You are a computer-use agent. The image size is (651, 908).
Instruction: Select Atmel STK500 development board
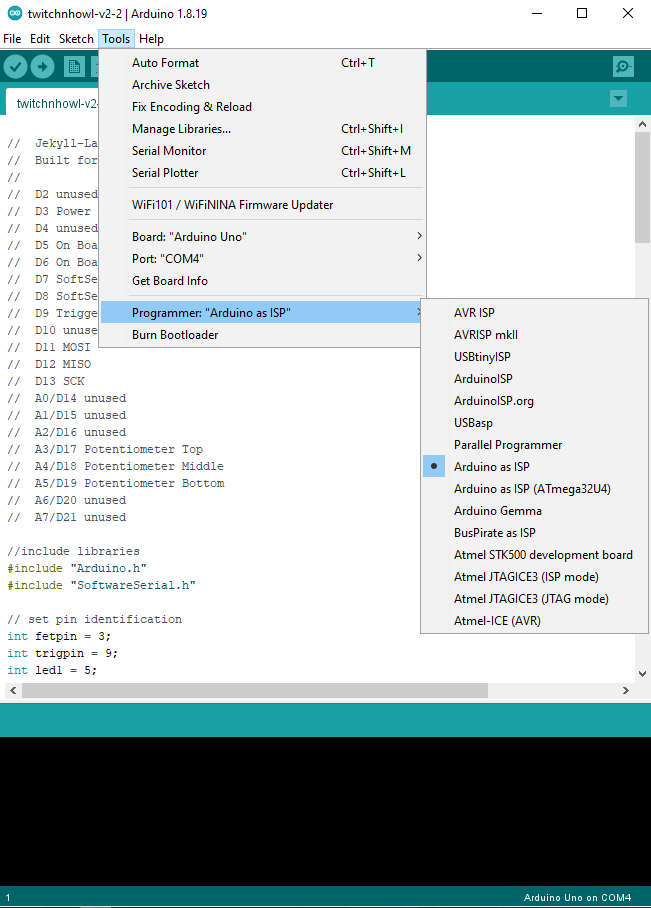[534, 555]
